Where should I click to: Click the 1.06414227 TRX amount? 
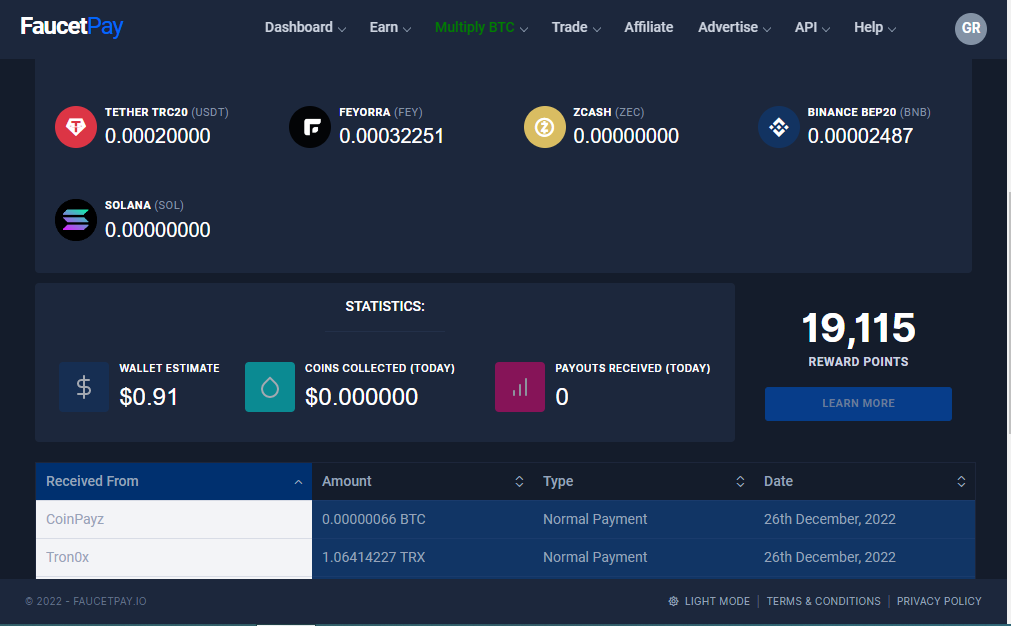tap(373, 558)
